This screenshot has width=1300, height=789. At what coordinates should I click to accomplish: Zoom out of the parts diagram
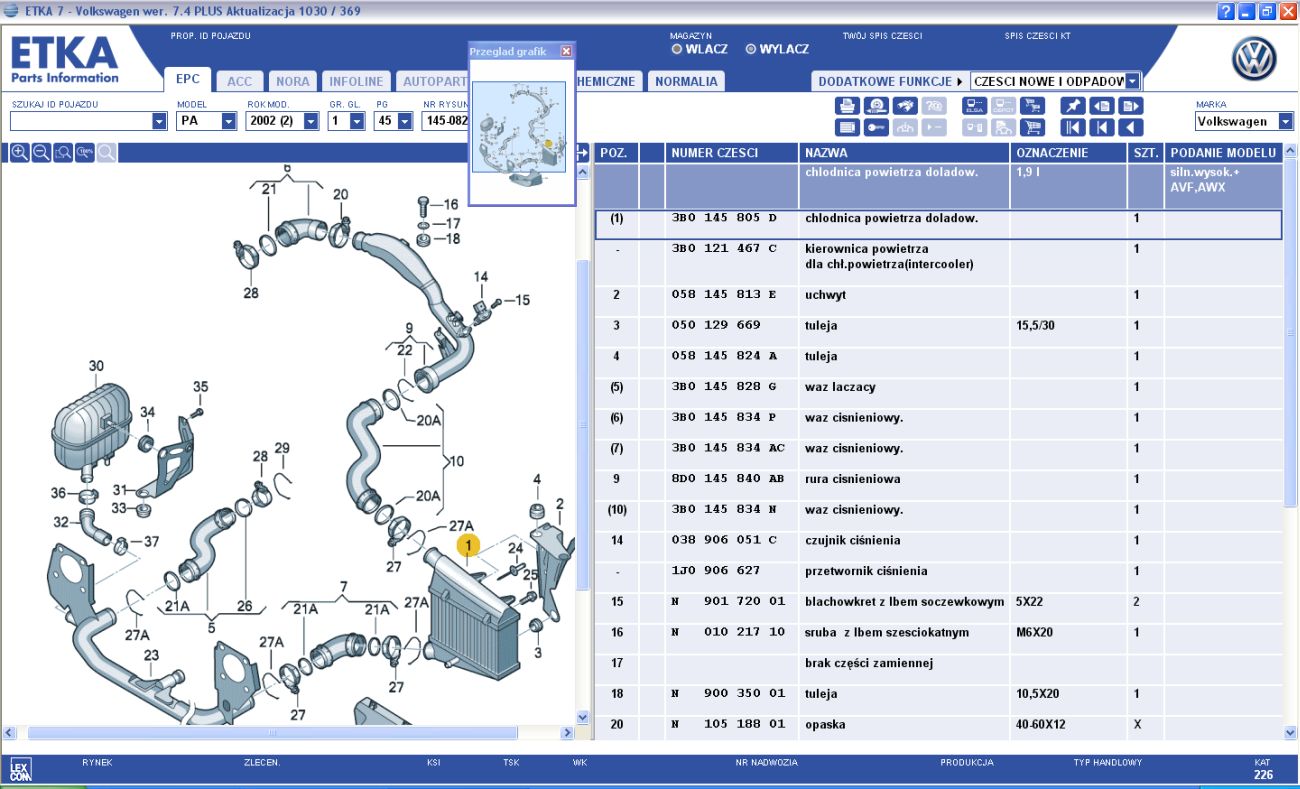(41, 152)
